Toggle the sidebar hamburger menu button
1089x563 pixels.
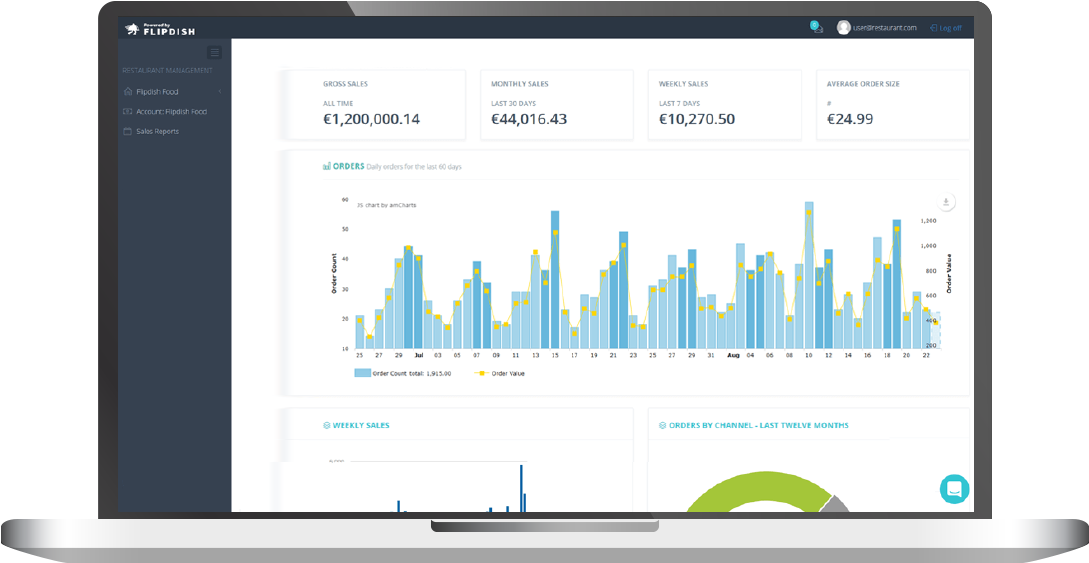pos(215,52)
